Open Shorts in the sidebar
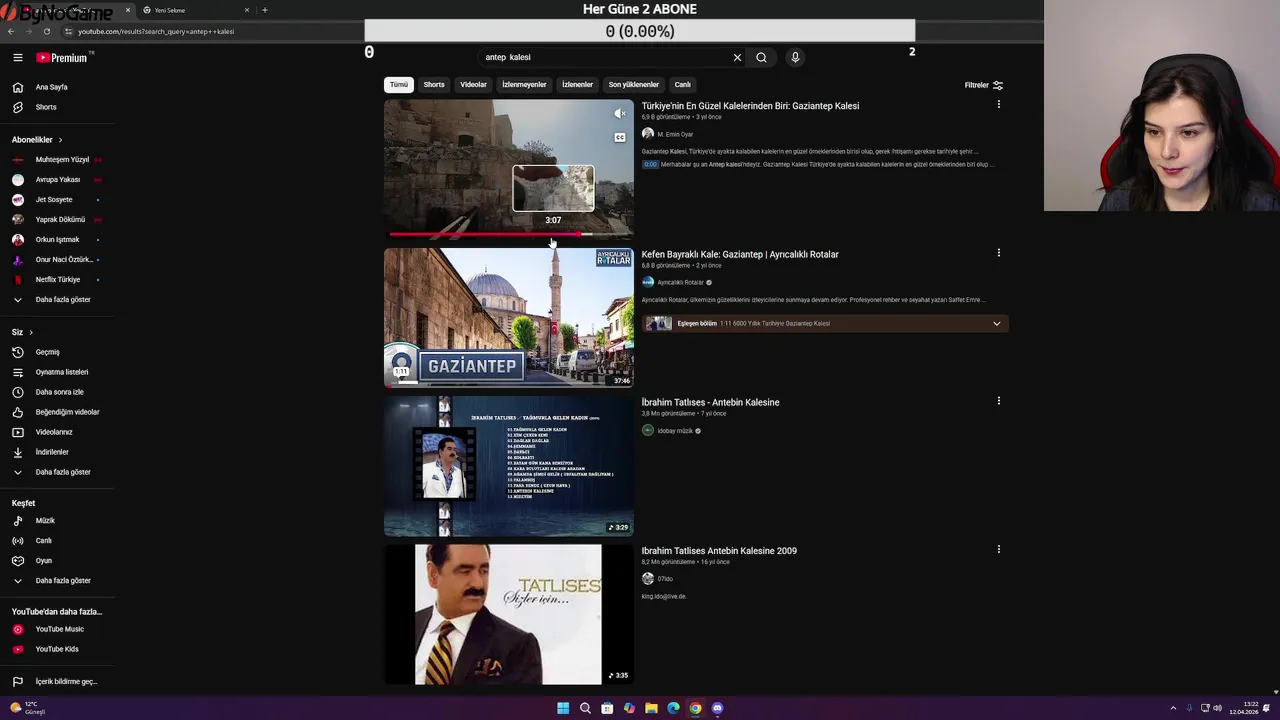 [46, 107]
